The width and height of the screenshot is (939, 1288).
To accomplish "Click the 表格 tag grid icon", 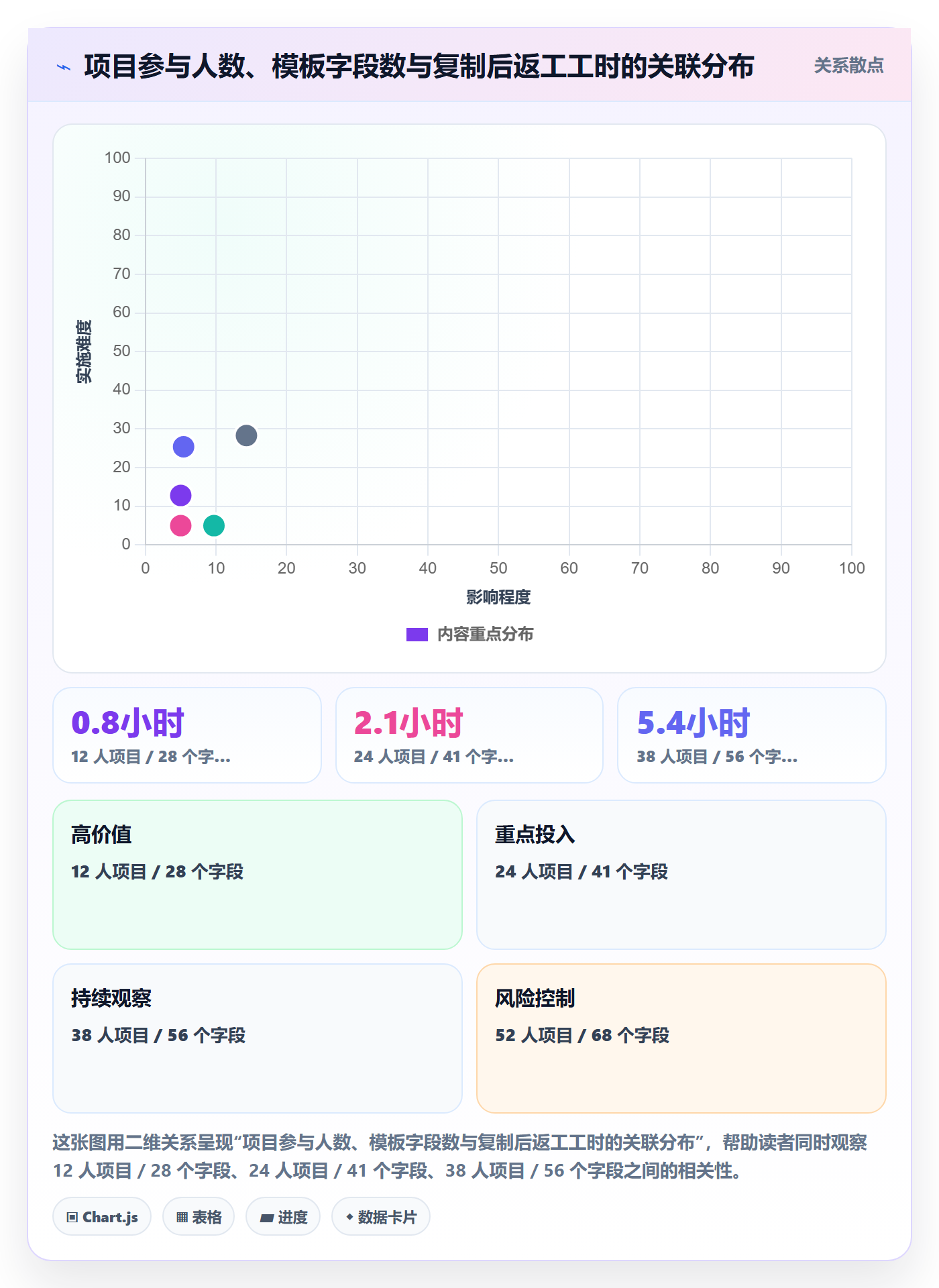I will pyautogui.click(x=182, y=1218).
